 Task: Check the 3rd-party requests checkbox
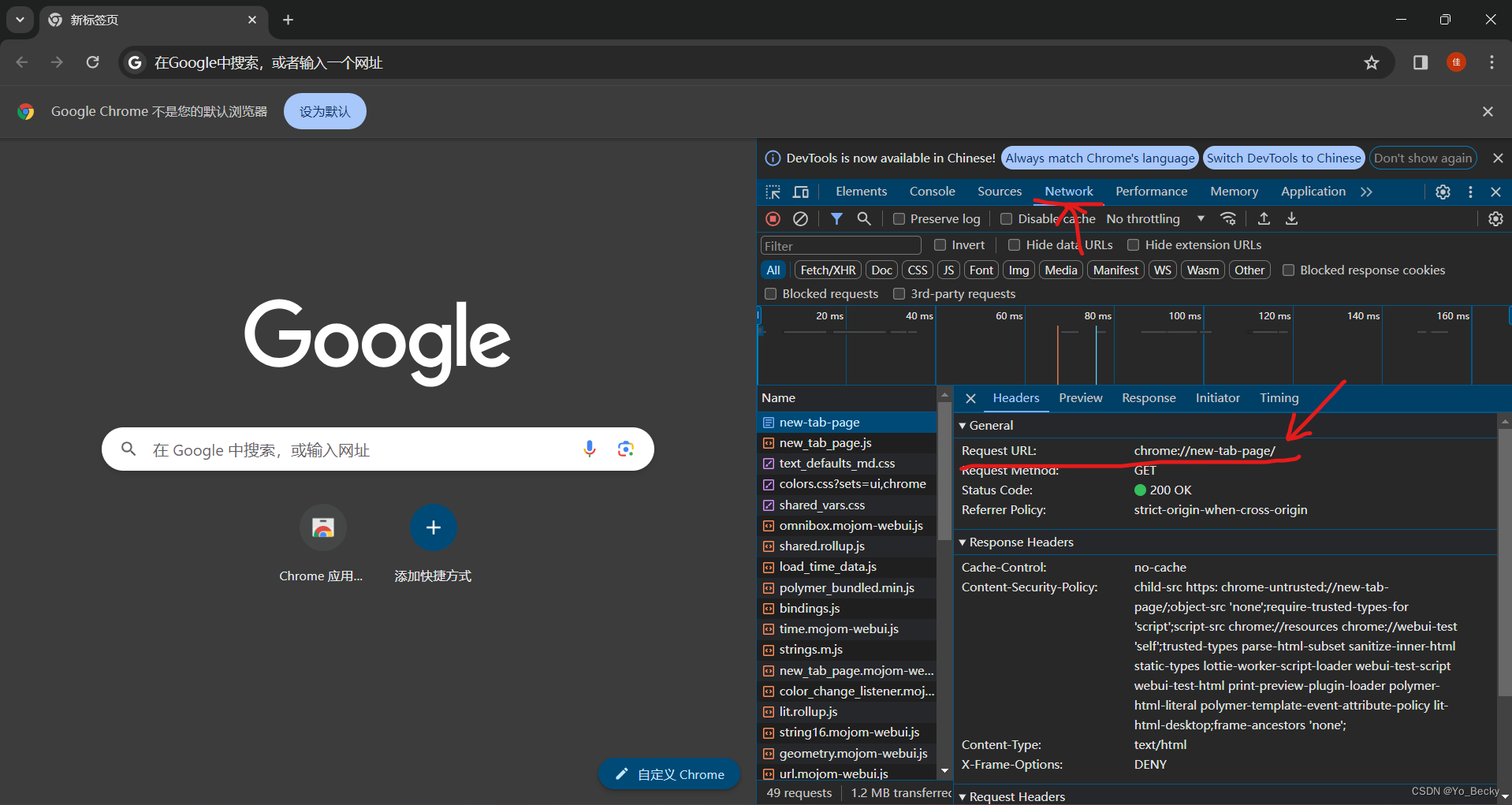899,294
